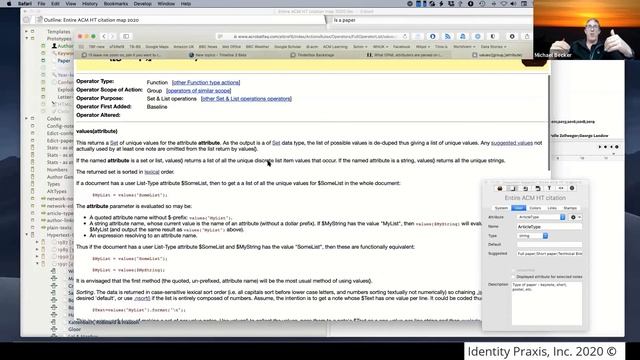Open the Type dropdown set to string
Screen dimensions: 640x360
pos(532,236)
